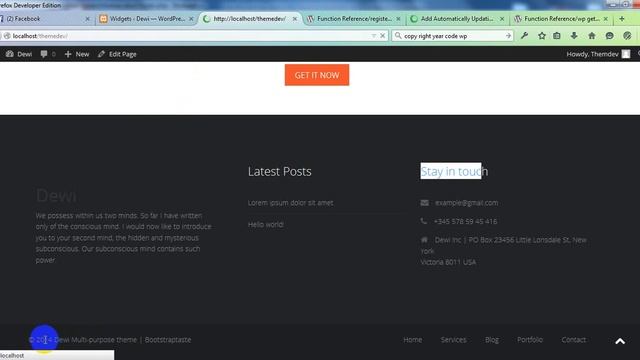This screenshot has width=640, height=360.
Task: Click the Latest Posts heading
Action: tap(280, 171)
